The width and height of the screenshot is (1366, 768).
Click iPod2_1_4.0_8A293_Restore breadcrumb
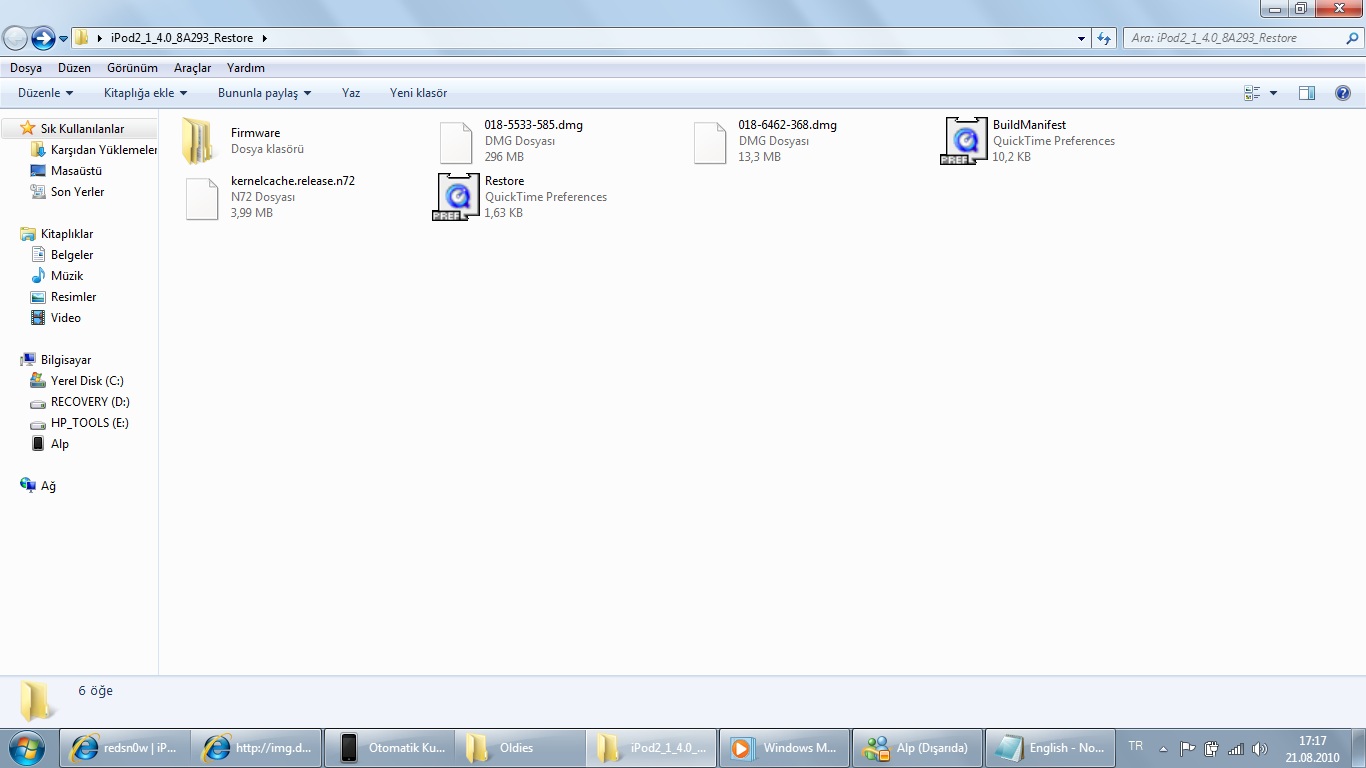pos(182,38)
